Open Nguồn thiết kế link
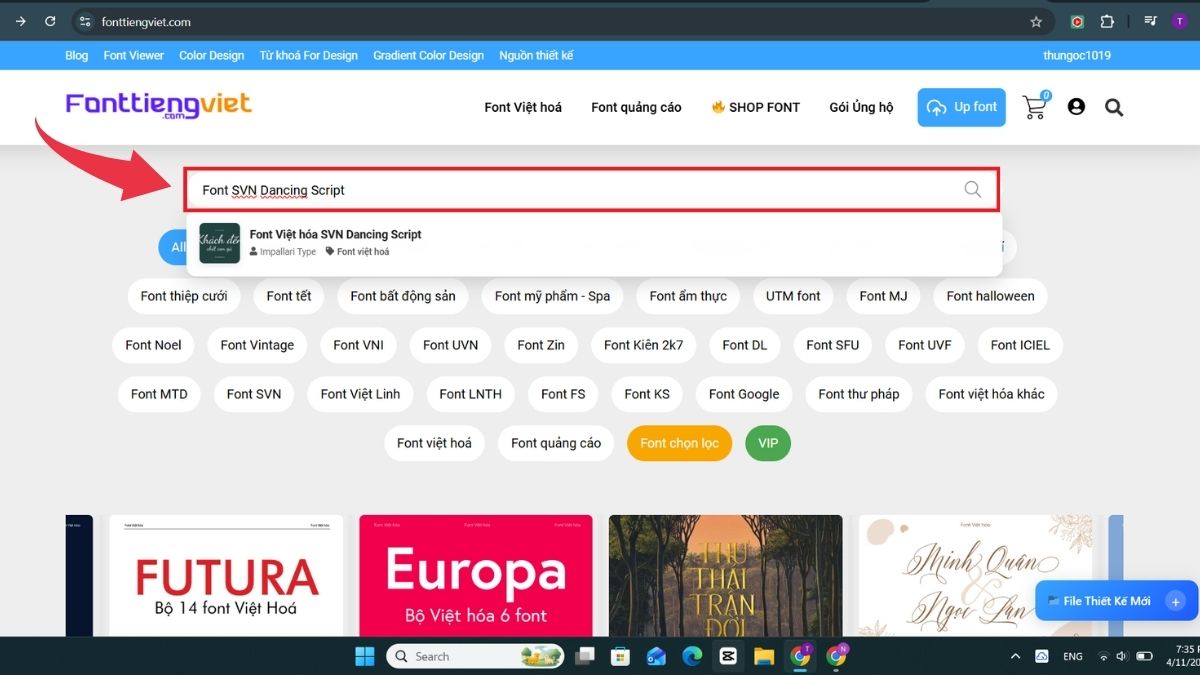 point(537,56)
